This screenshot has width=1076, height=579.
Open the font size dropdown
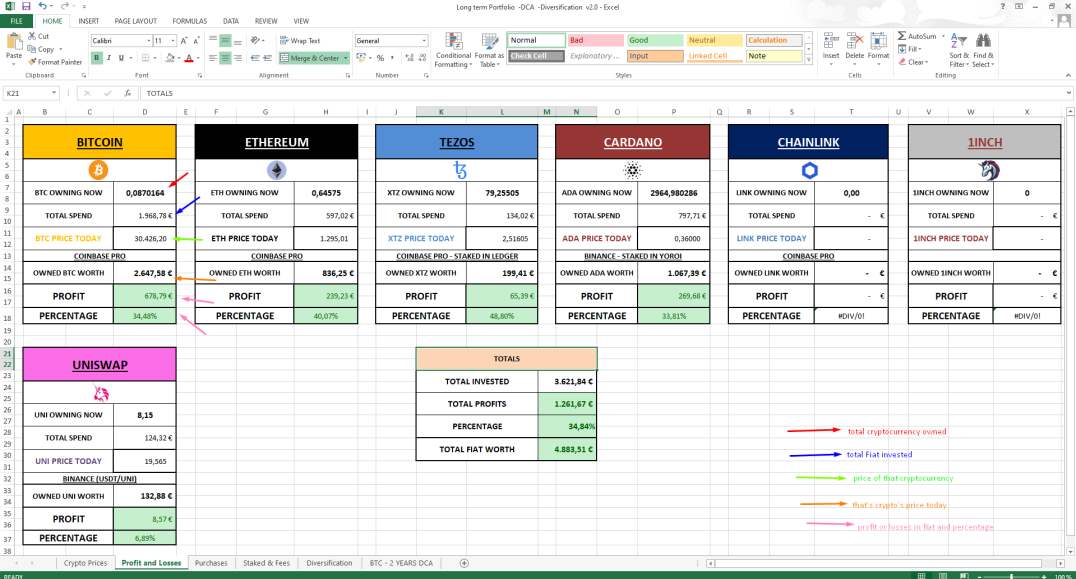[x=172, y=41]
